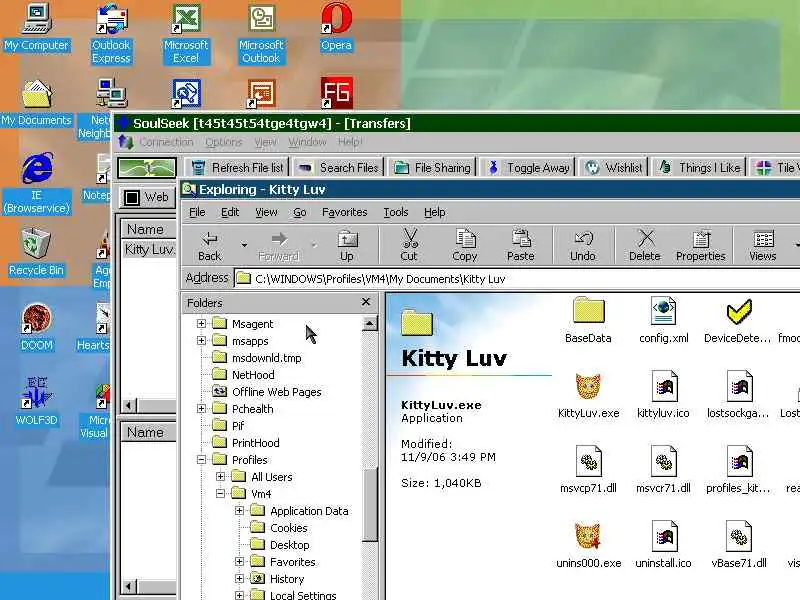
Task: Select the vBase71.dll file
Action: pos(739,545)
